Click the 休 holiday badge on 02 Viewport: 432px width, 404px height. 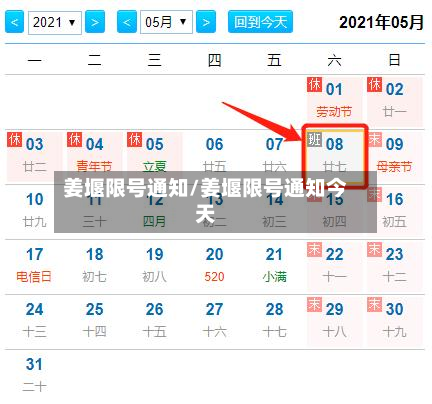374,84
